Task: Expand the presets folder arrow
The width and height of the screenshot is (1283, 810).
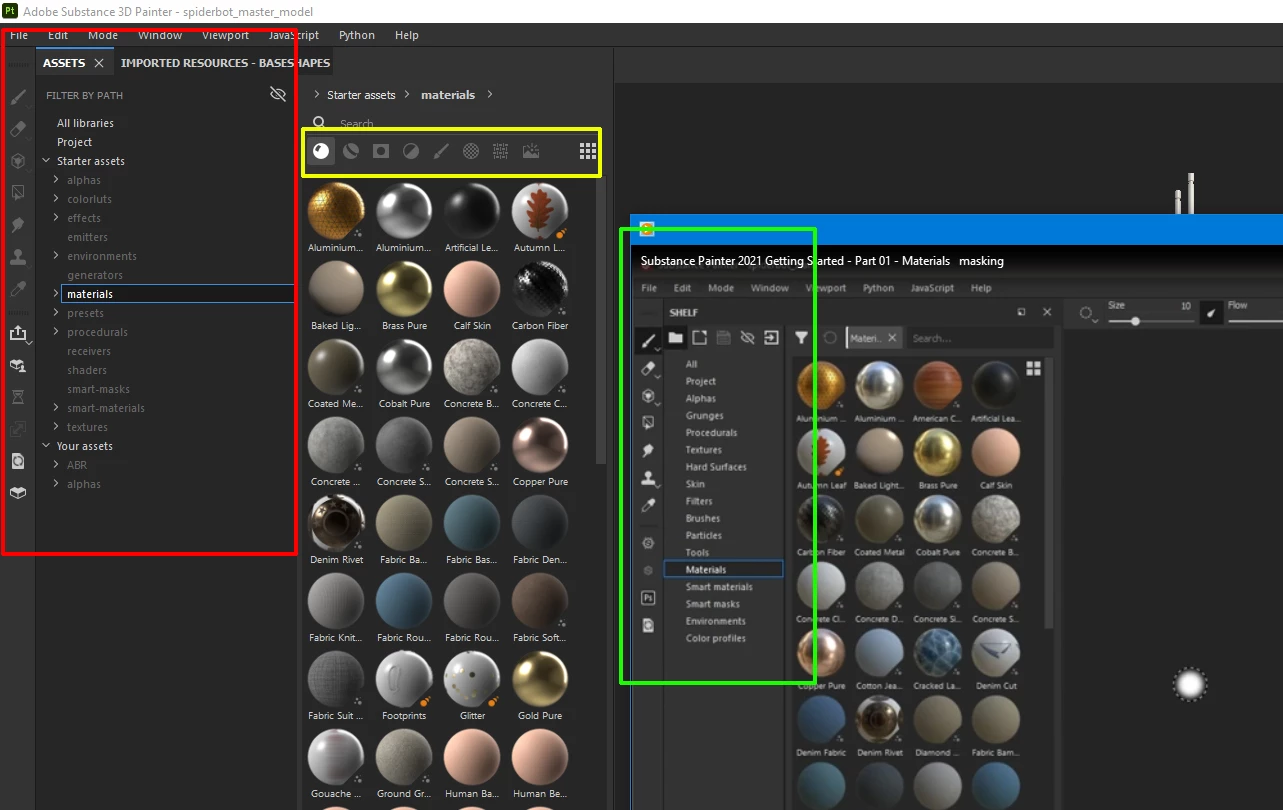Action: pyautogui.click(x=57, y=313)
